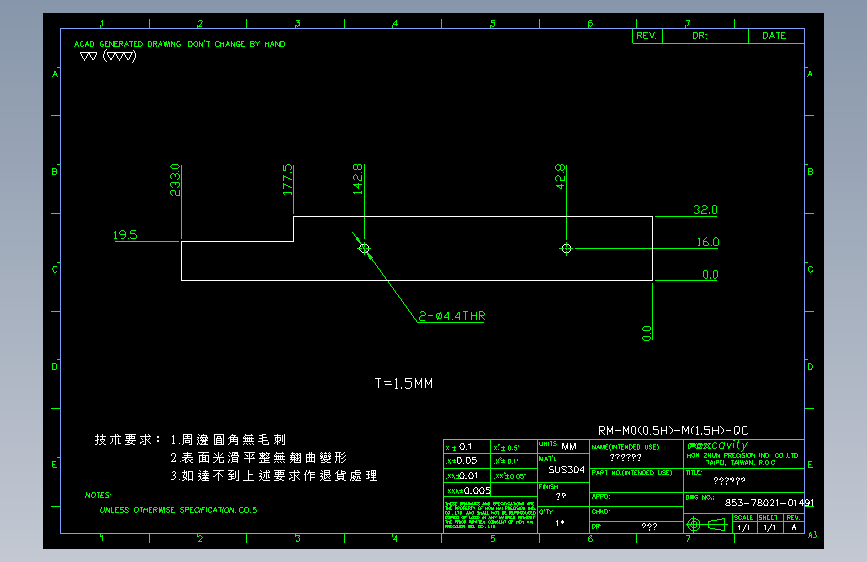Image resolution: width=867 pixels, height=562 pixels.
Task: Click the 2-ø4.4THR hole callout
Action: (x=452, y=316)
